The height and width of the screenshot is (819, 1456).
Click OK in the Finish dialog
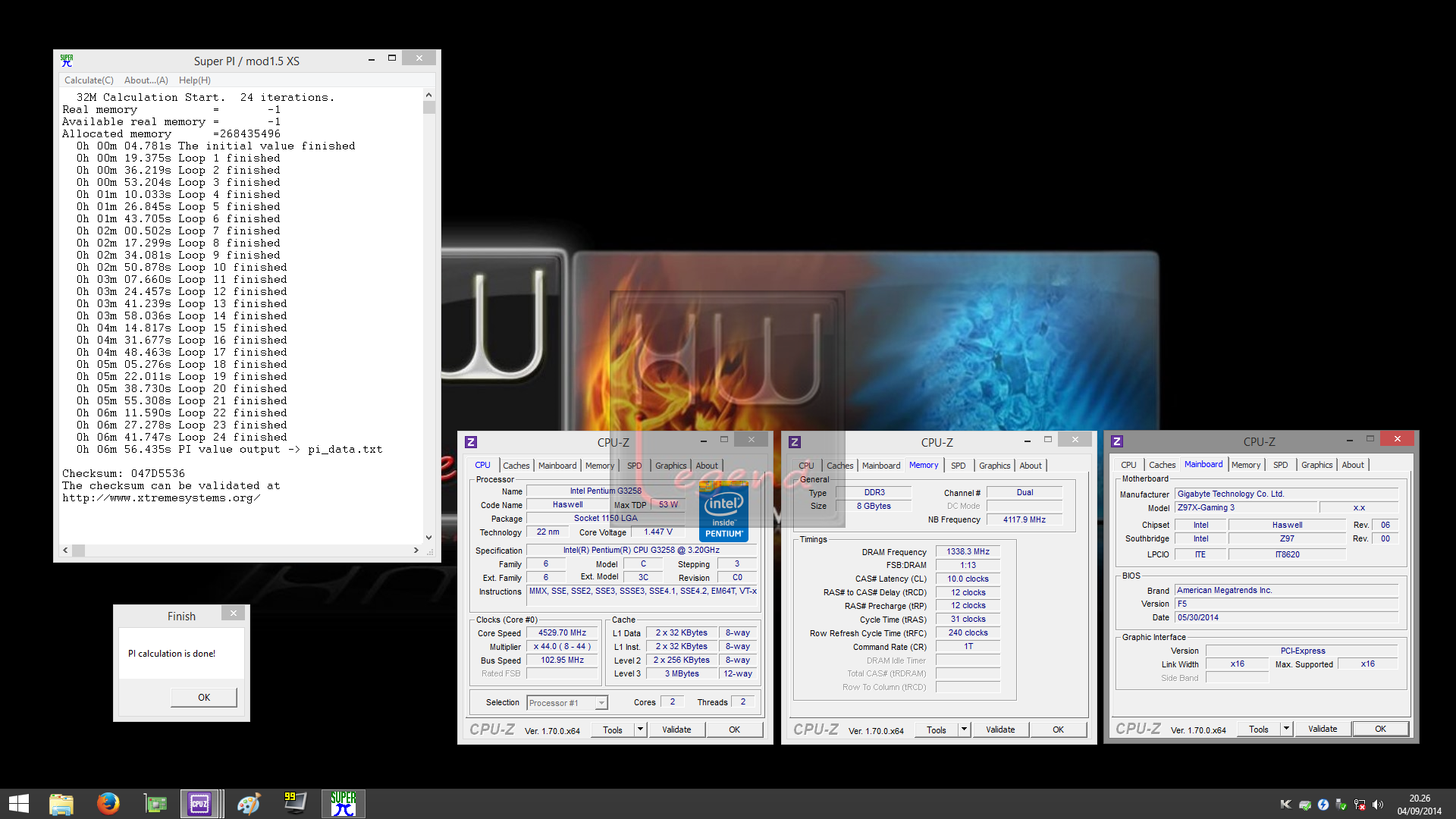click(204, 697)
